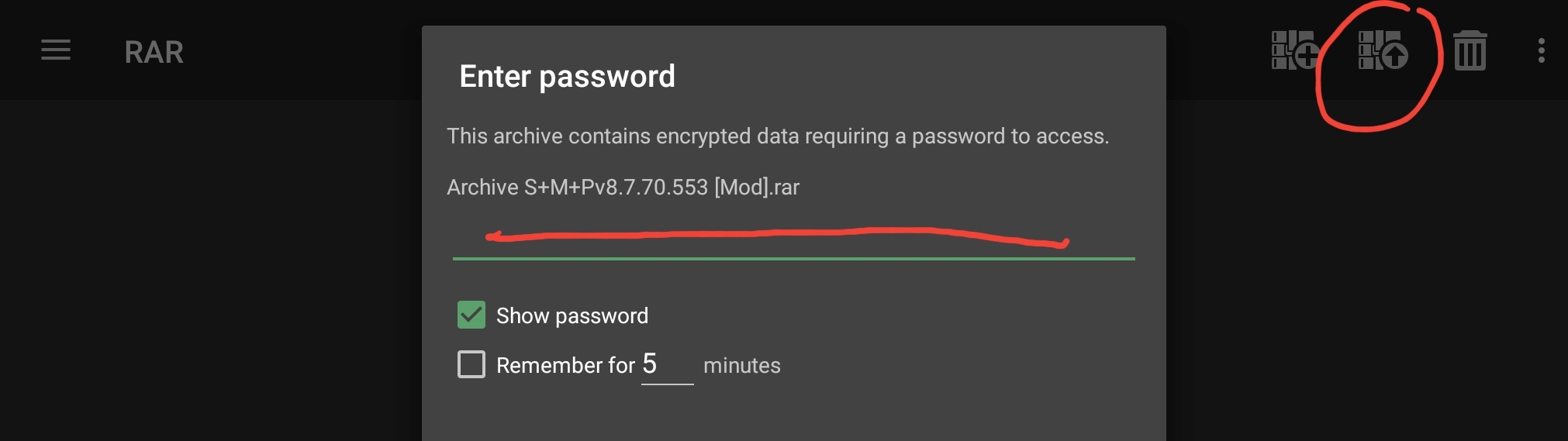Image resolution: width=1568 pixels, height=441 pixels.
Task: Tap the minutes label after the number
Action: point(741,366)
